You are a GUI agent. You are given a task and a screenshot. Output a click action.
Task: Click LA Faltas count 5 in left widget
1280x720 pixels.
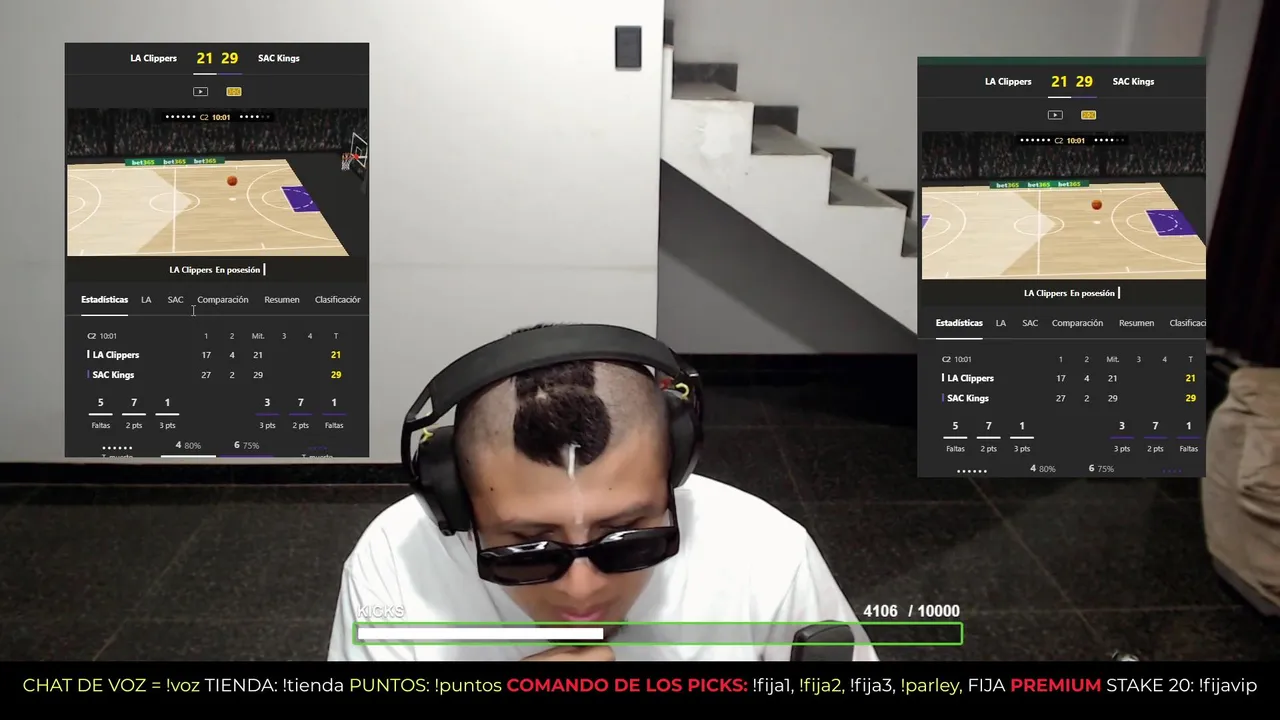[100, 403]
